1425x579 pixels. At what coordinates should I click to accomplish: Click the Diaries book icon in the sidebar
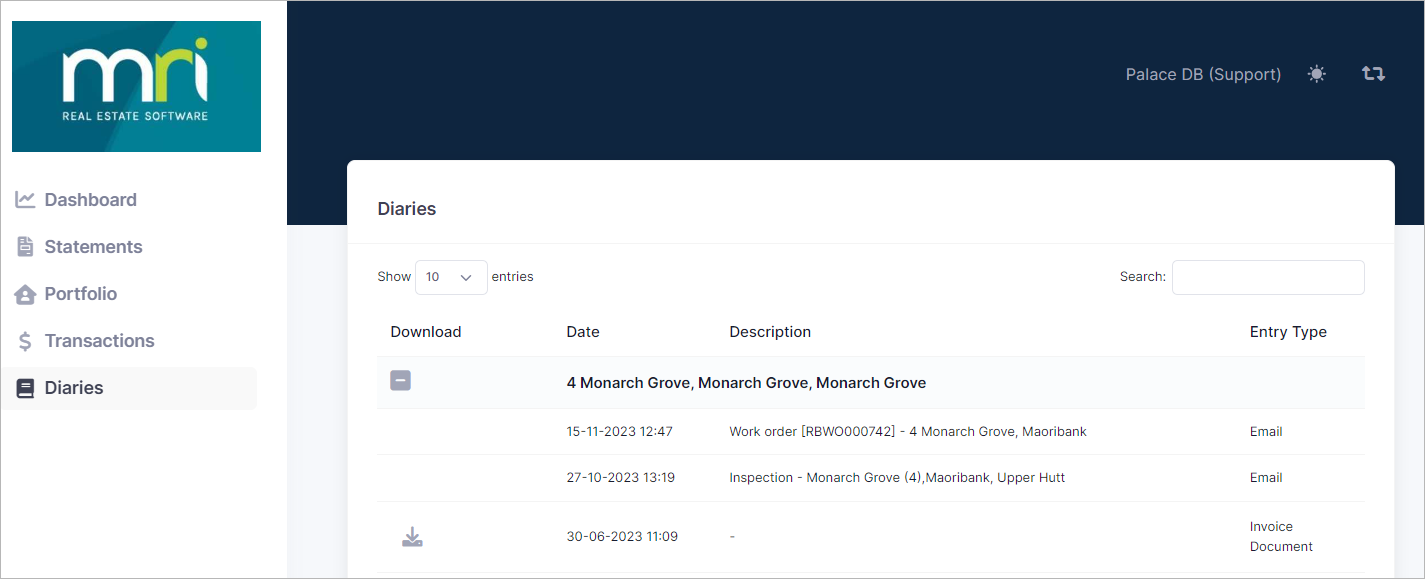coord(25,388)
